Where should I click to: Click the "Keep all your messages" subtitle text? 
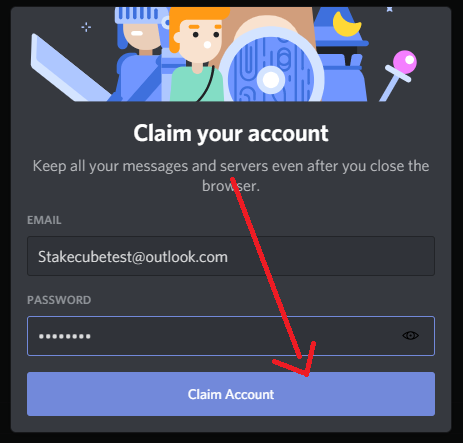[x=231, y=176]
